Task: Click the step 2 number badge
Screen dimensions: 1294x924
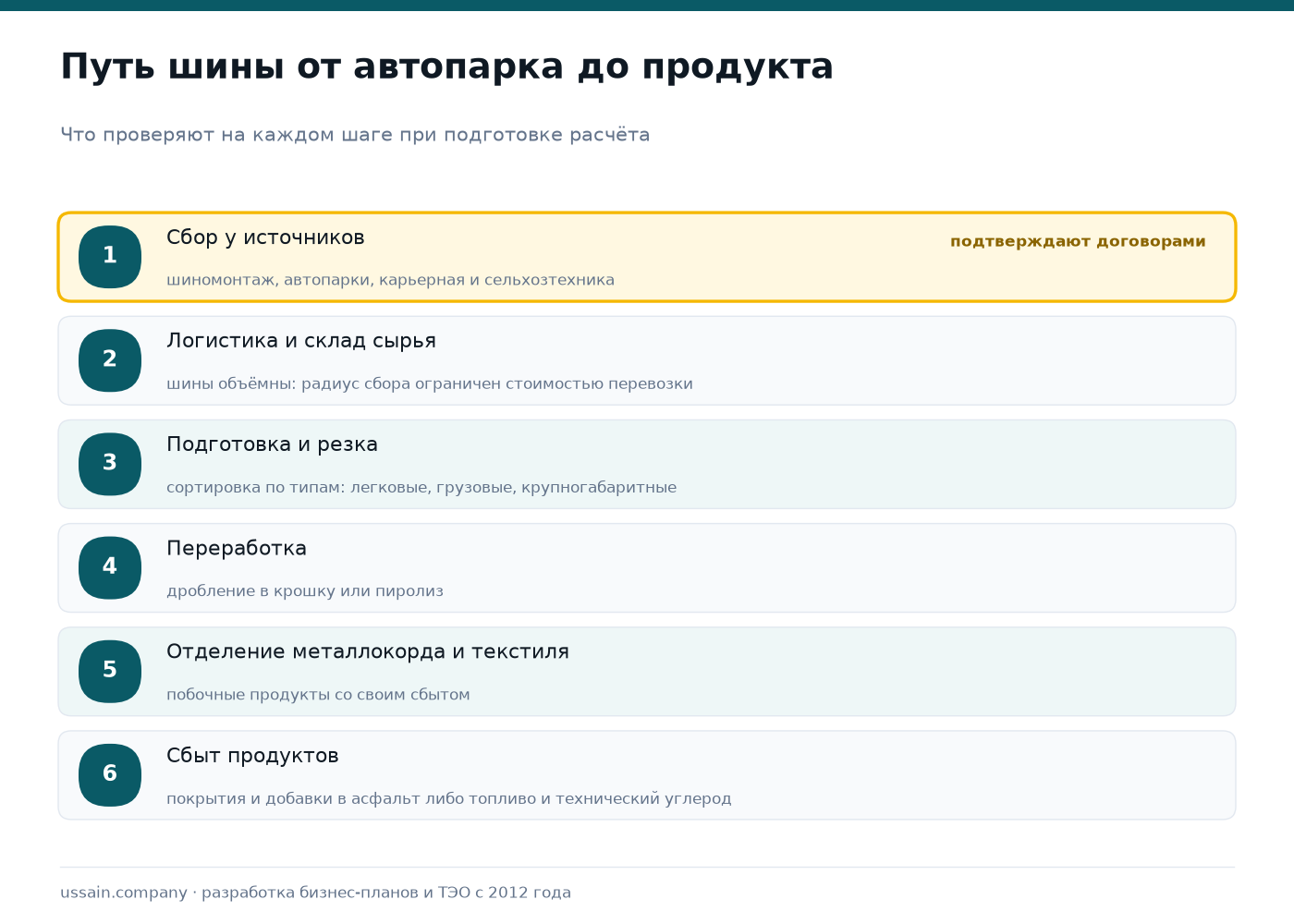Action: pyautogui.click(x=110, y=360)
